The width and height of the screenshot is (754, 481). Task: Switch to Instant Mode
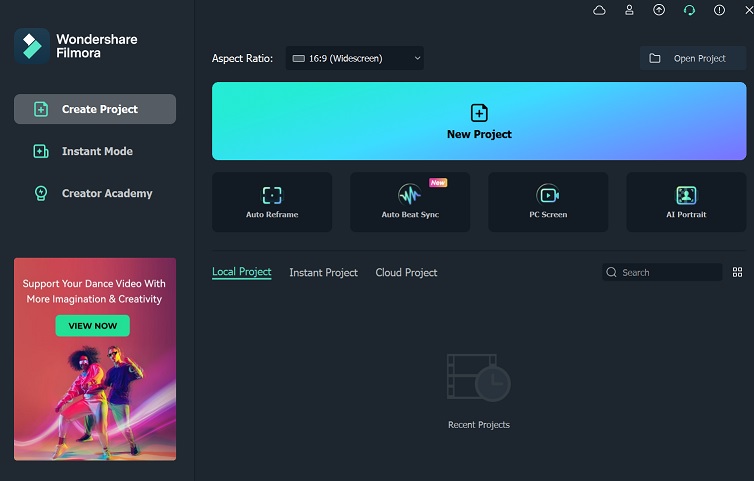(95, 151)
